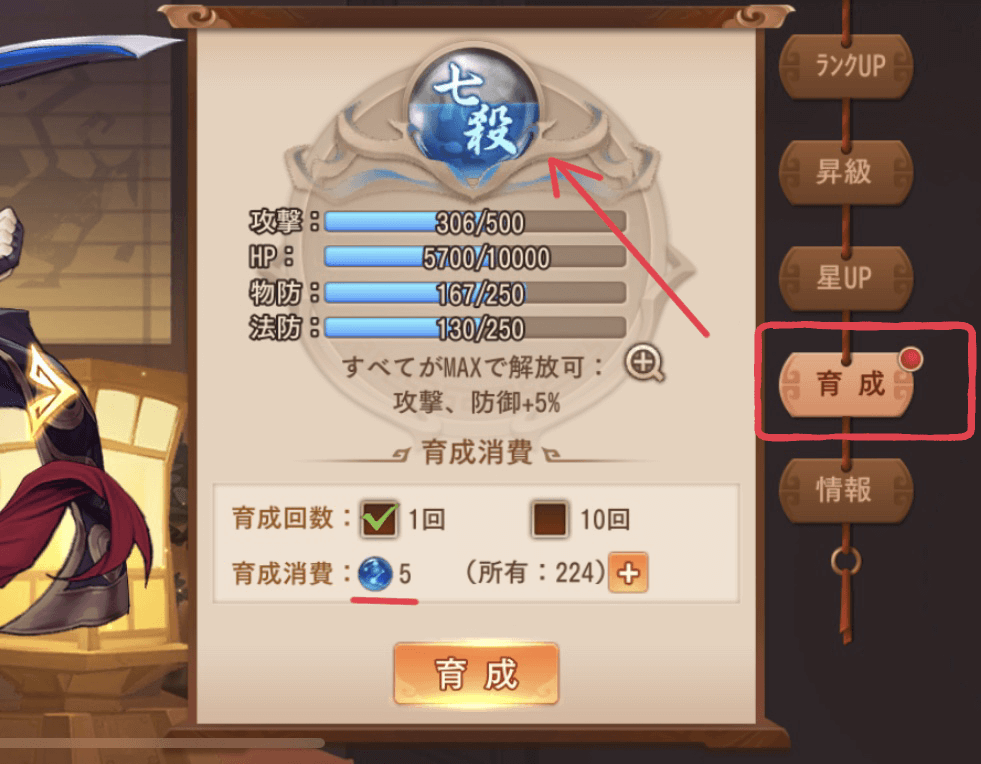Open the magnifier detail icon

(645, 363)
